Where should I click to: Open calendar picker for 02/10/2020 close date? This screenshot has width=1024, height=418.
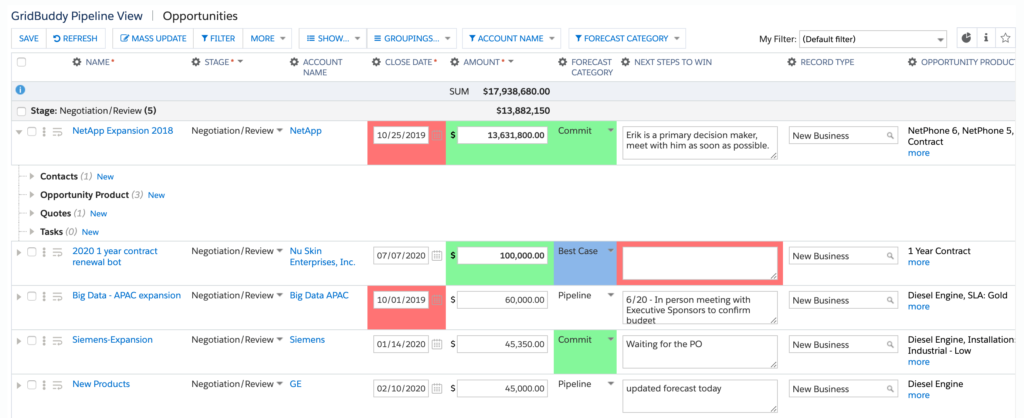[437, 389]
